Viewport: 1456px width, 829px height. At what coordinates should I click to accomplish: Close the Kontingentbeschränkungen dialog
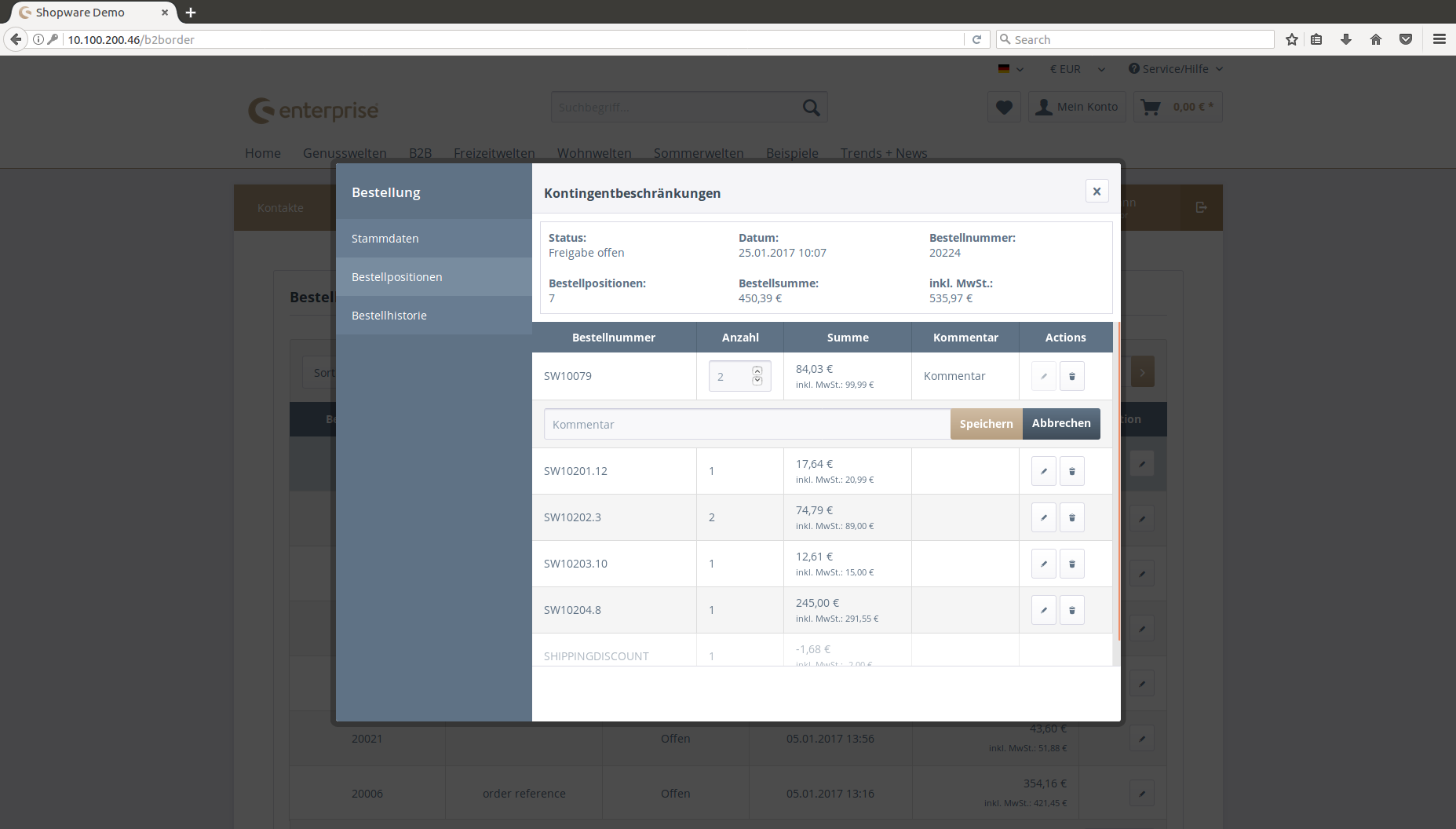pos(1097,192)
